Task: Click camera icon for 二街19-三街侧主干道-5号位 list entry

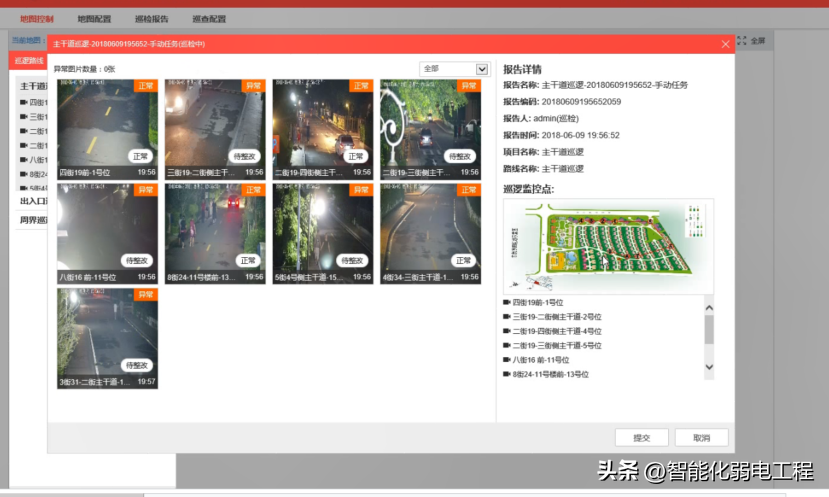Action: [507, 345]
